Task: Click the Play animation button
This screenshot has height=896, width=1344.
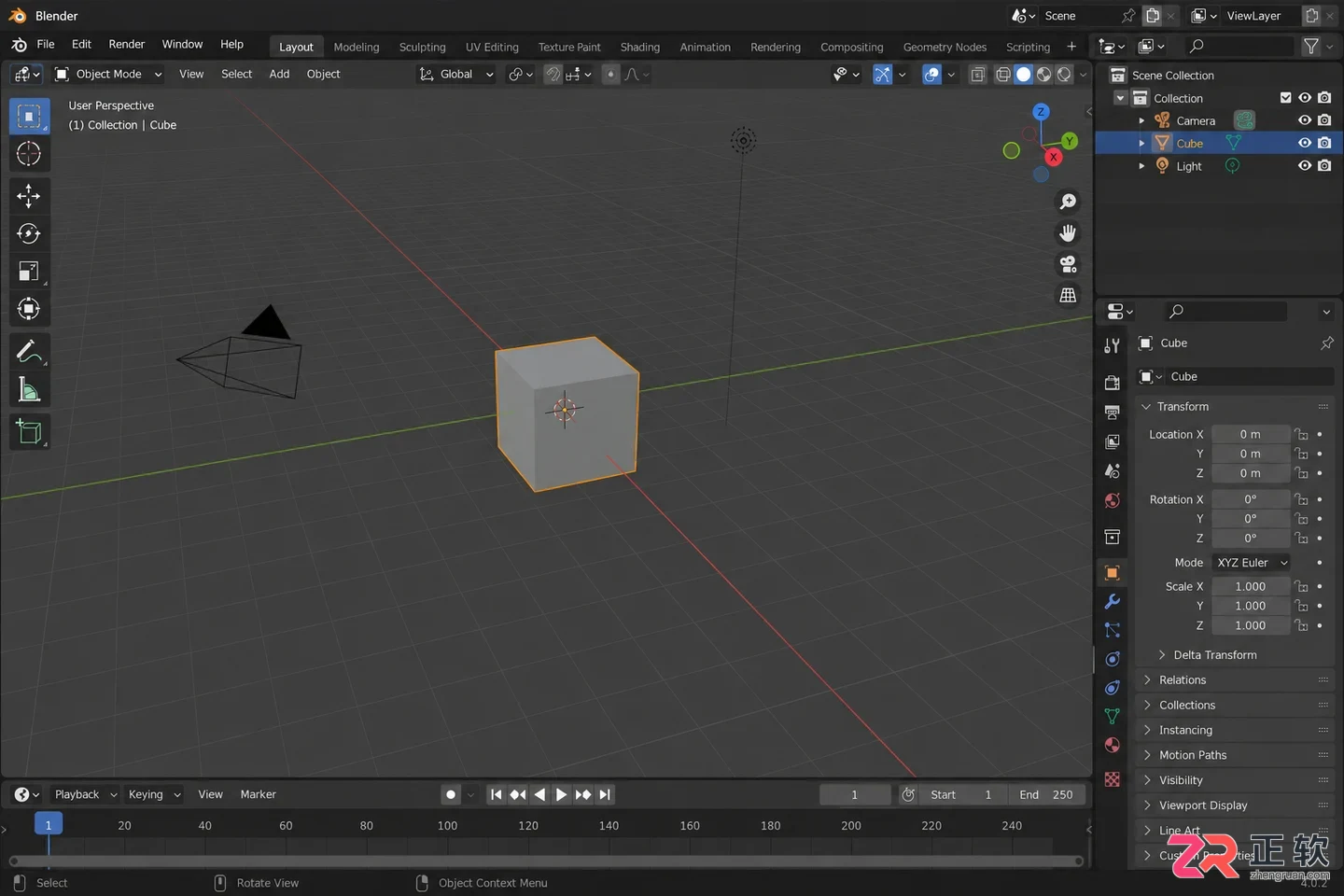Action: [x=561, y=794]
